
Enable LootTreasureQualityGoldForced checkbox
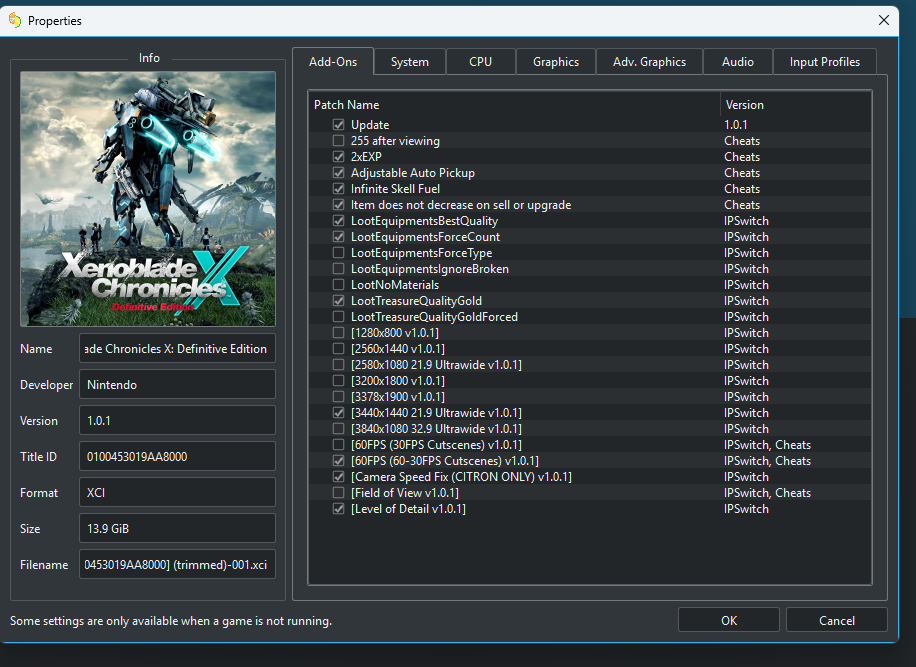tap(338, 317)
